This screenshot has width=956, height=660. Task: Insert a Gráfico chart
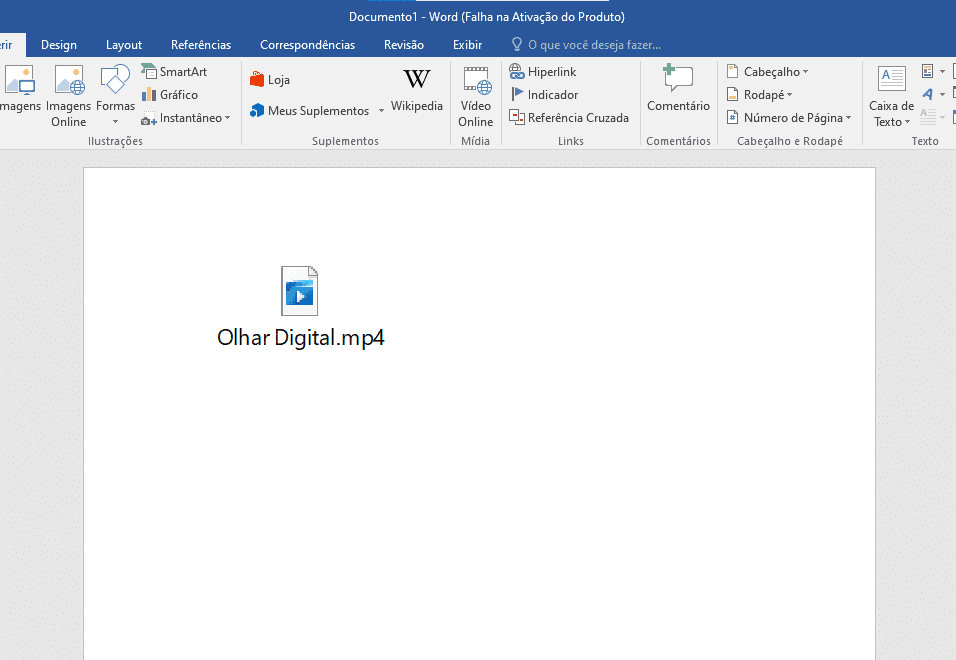coord(170,94)
